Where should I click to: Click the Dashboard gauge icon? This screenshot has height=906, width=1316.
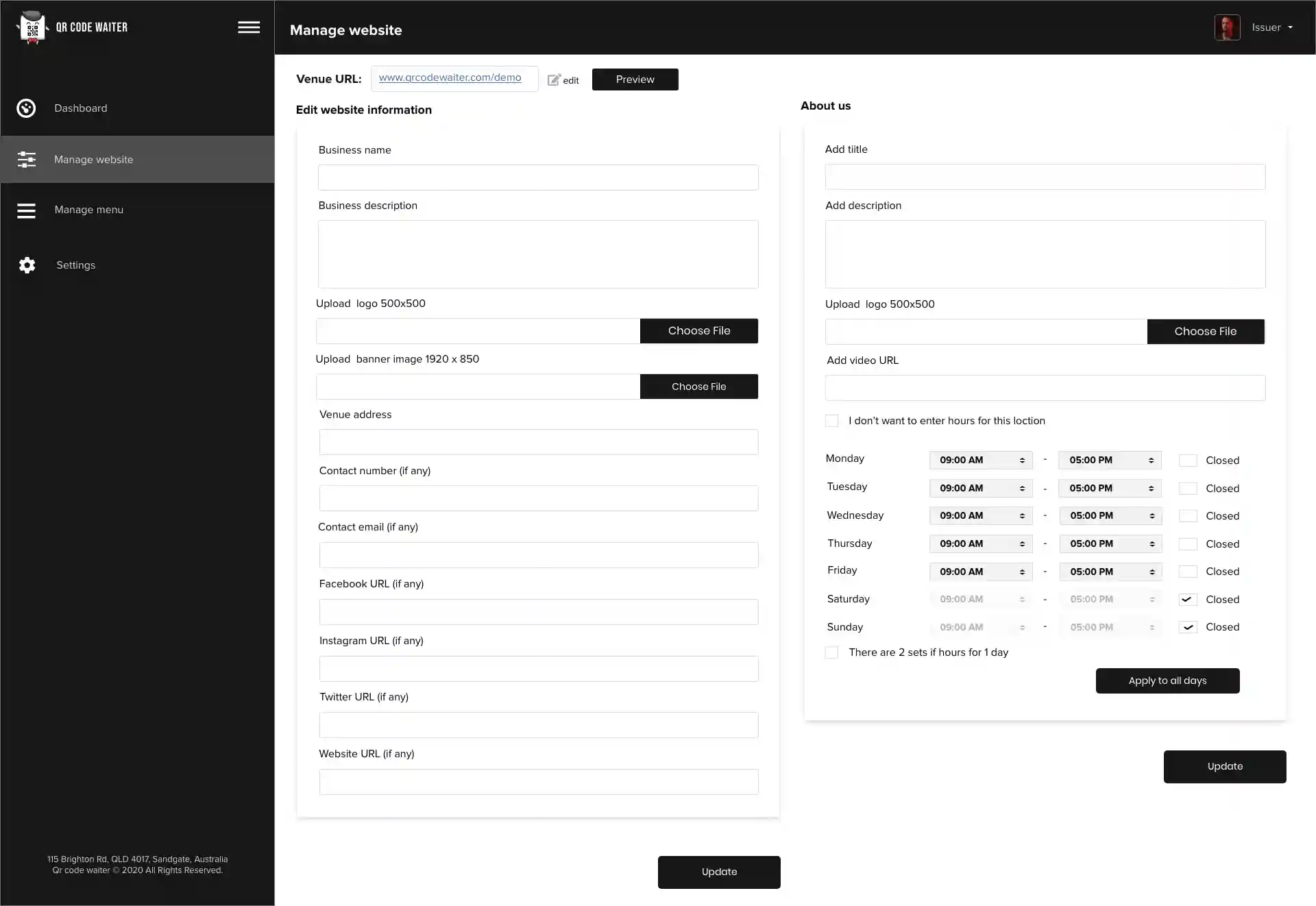coord(26,108)
